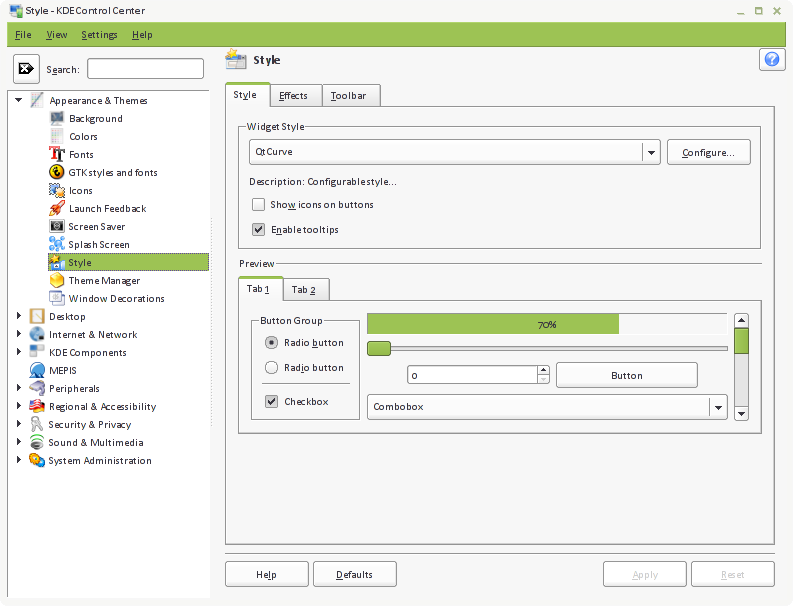Click the Regional & Accessibility flag icon
793x606 pixels.
[37, 406]
